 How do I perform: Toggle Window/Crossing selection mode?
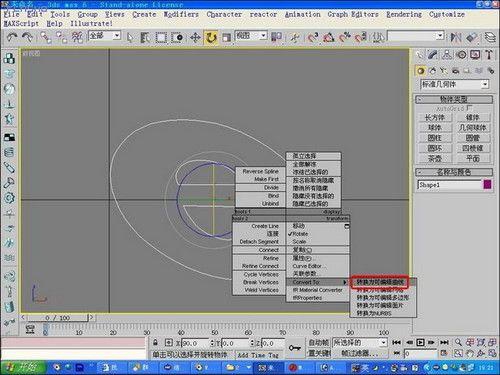pyautogui.click(x=178, y=37)
